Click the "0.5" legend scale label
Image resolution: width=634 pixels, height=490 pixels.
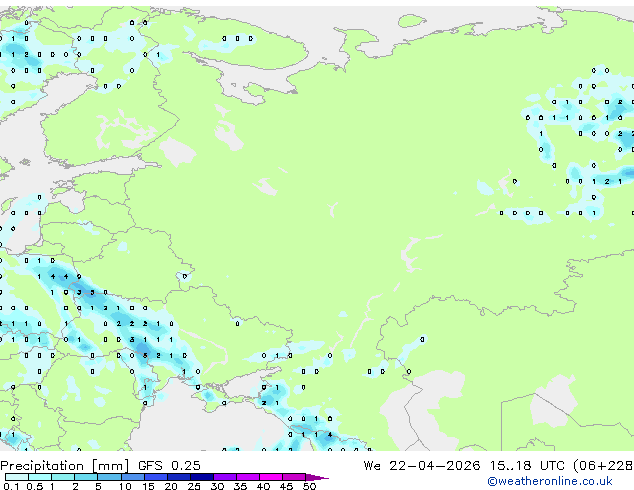tap(35, 486)
